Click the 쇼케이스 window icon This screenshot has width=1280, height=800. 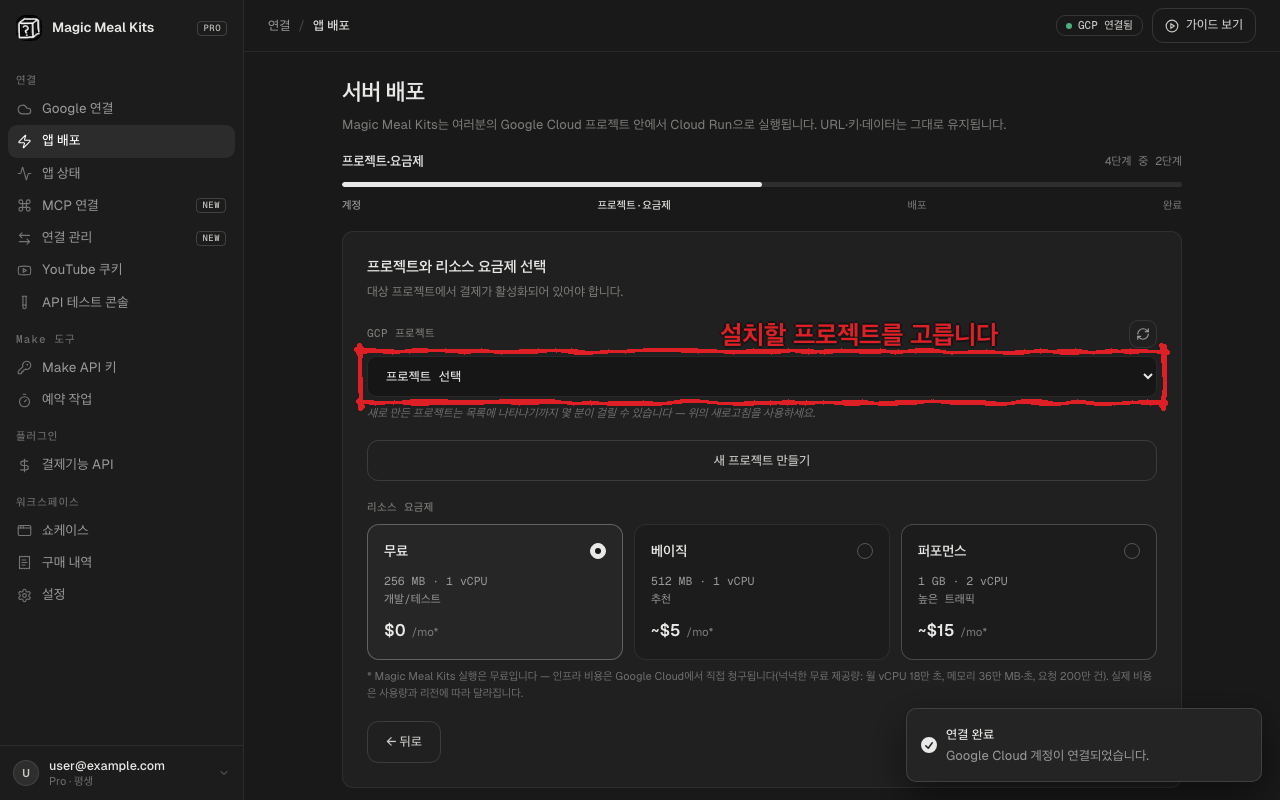[25, 530]
